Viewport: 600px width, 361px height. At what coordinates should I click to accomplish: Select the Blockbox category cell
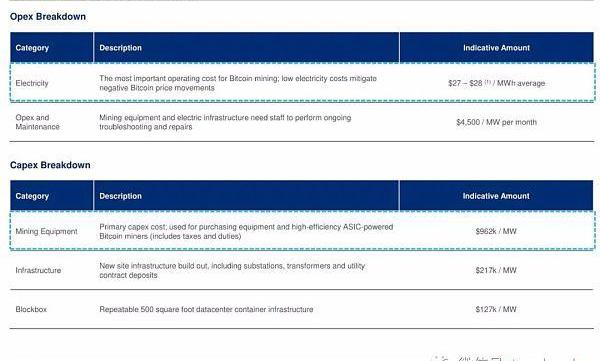point(31,309)
